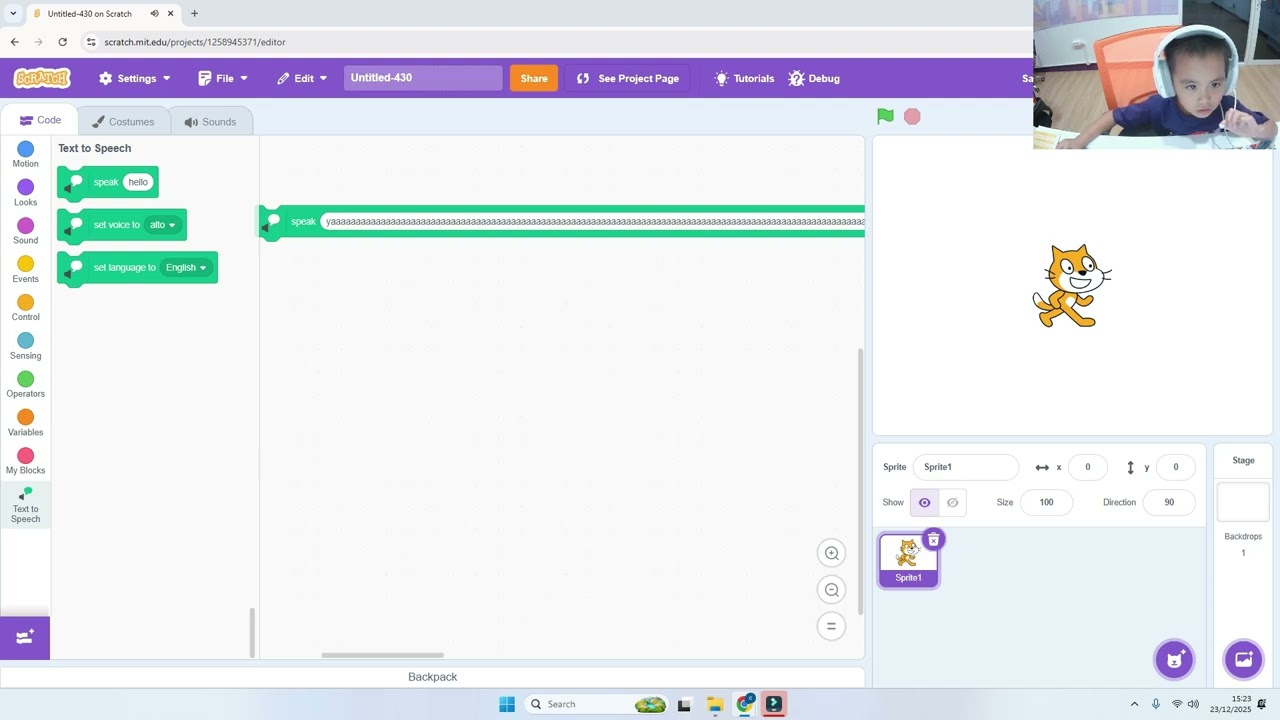Select the Events block category

(25, 270)
